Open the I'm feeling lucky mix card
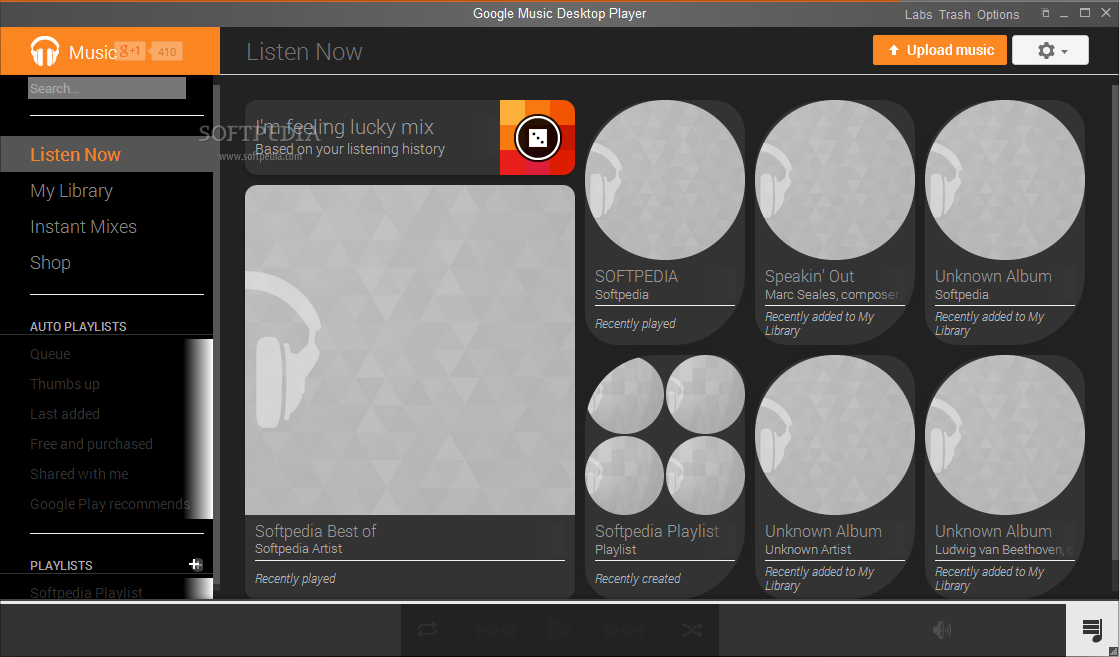The width and height of the screenshot is (1119, 657). tap(410, 137)
